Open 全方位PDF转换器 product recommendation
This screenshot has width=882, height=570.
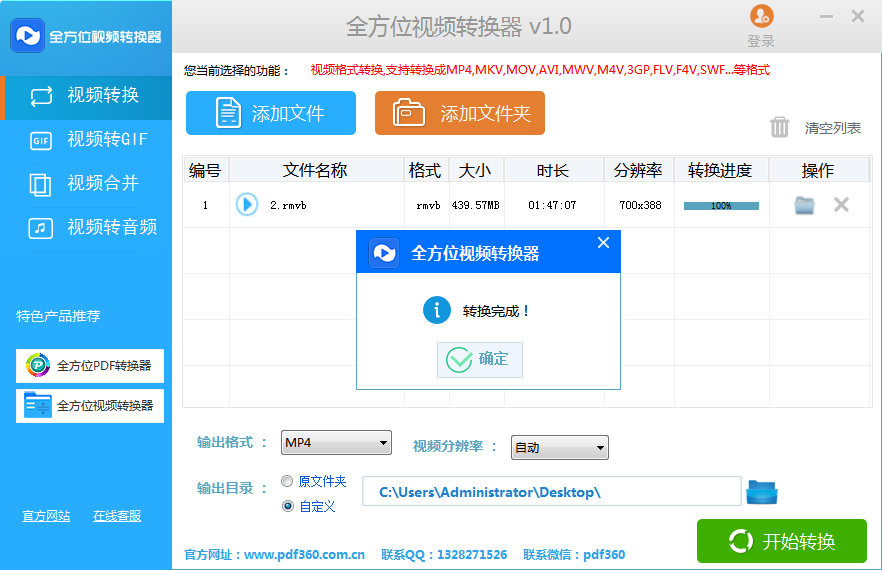coord(90,366)
